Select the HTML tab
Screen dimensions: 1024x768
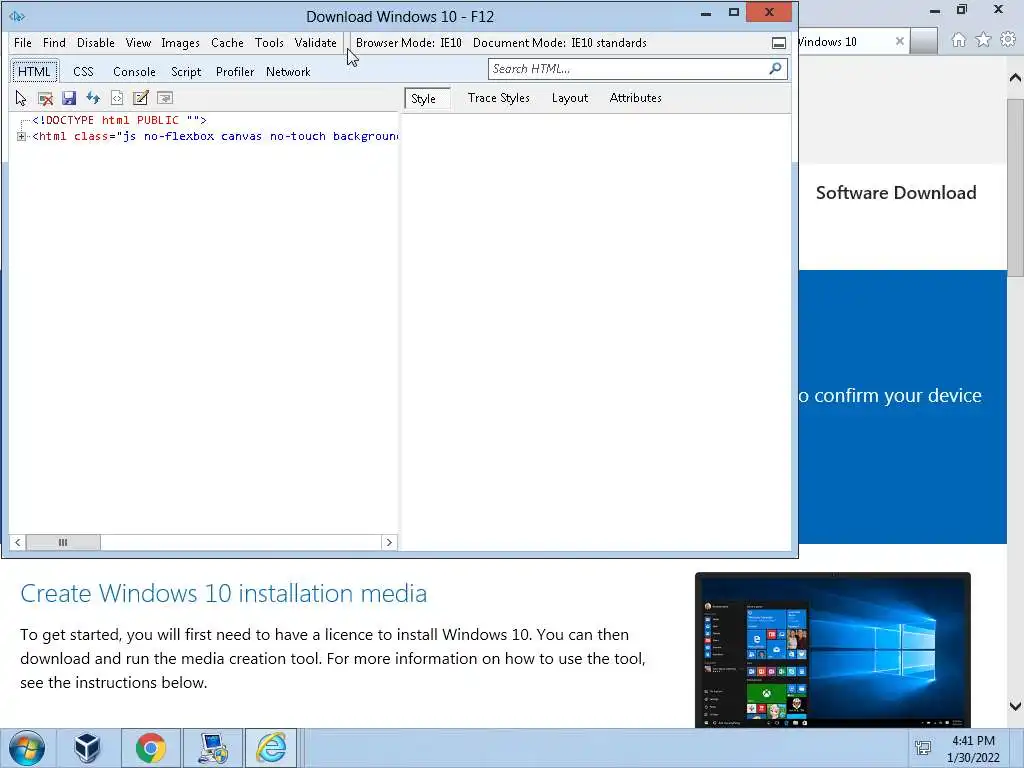(34, 72)
